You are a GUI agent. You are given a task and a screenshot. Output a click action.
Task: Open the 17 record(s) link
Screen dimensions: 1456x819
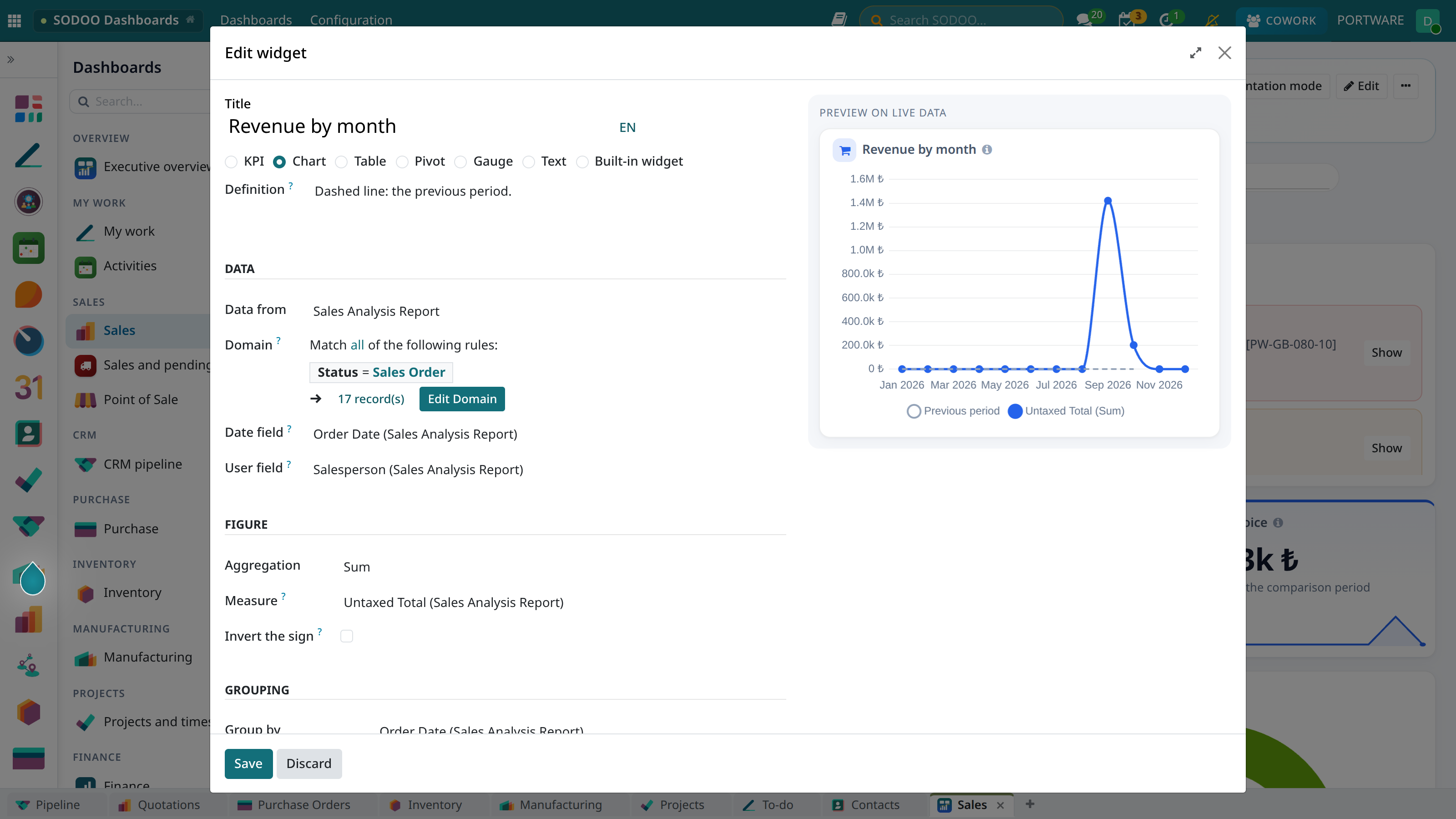tap(371, 399)
